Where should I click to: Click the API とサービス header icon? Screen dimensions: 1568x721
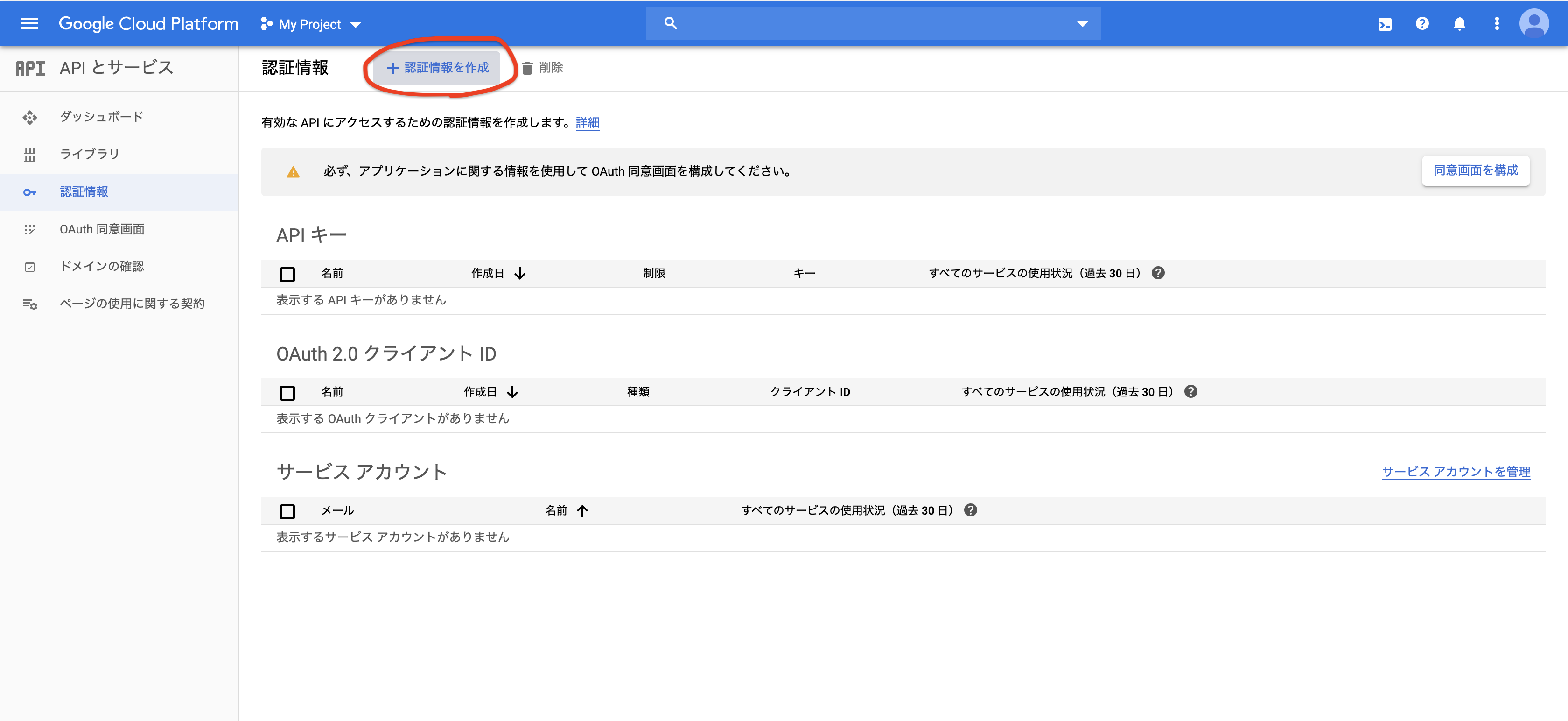coord(30,68)
